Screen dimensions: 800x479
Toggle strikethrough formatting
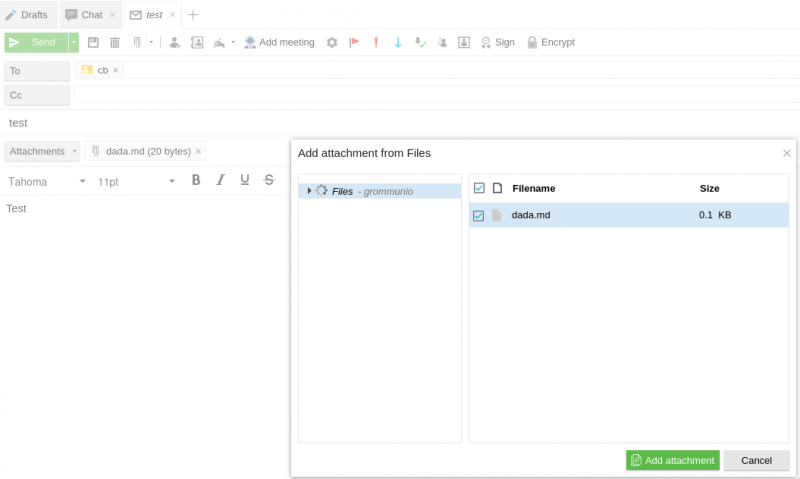(269, 180)
